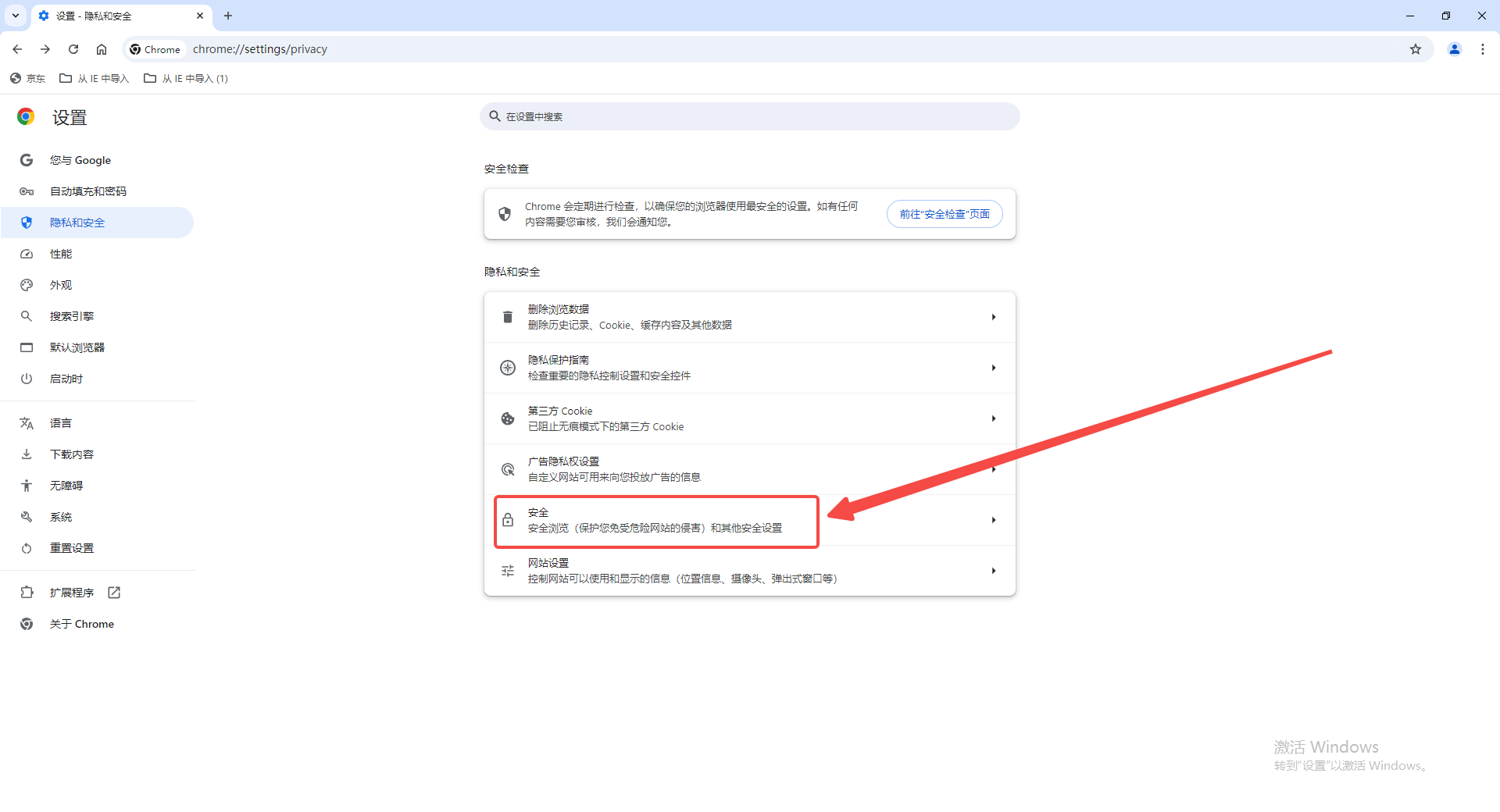1500x812 pixels.
Task: Expand 隐私保护指南 with its right arrow
Action: pyautogui.click(x=994, y=368)
